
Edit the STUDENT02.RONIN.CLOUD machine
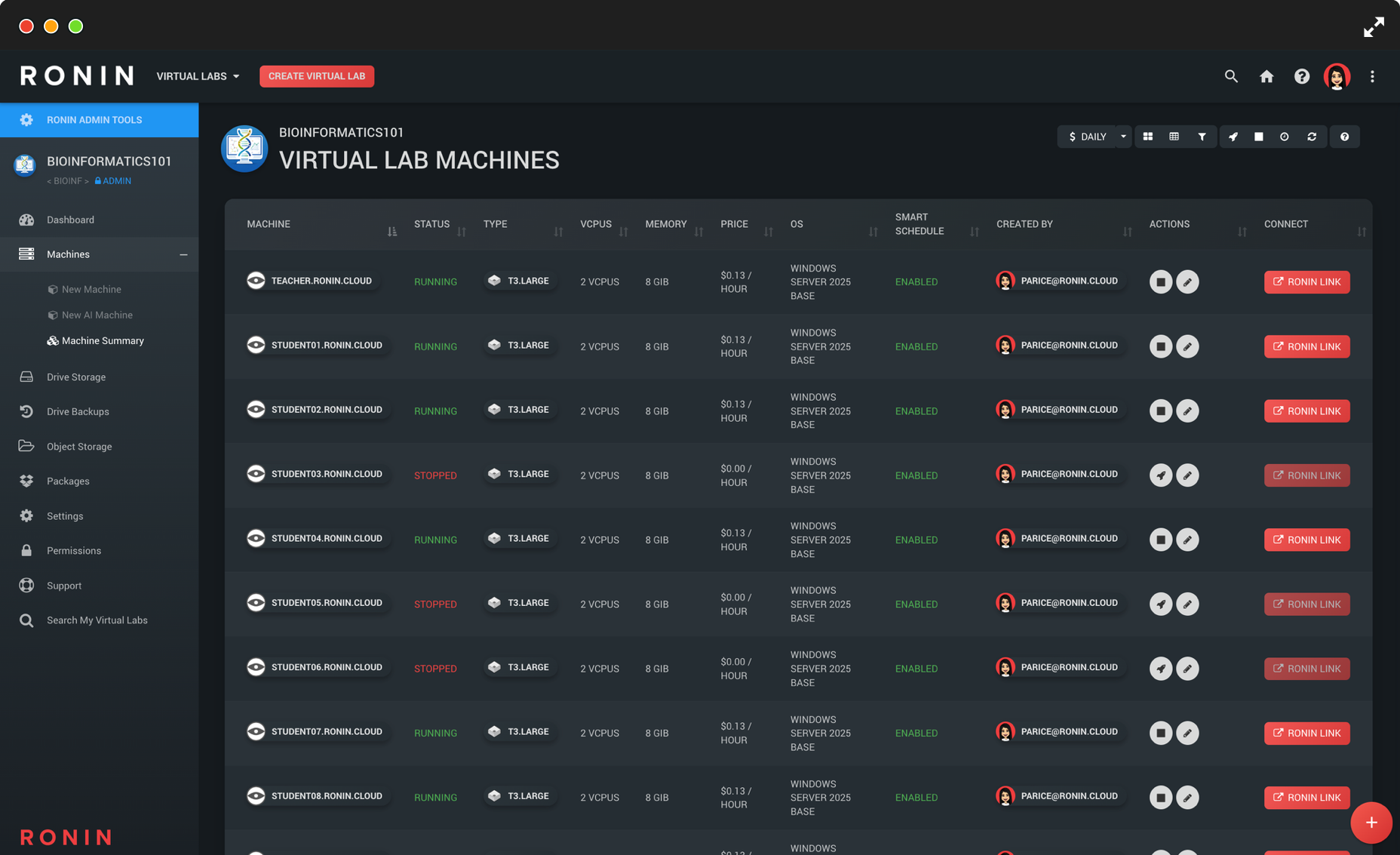coord(1187,411)
